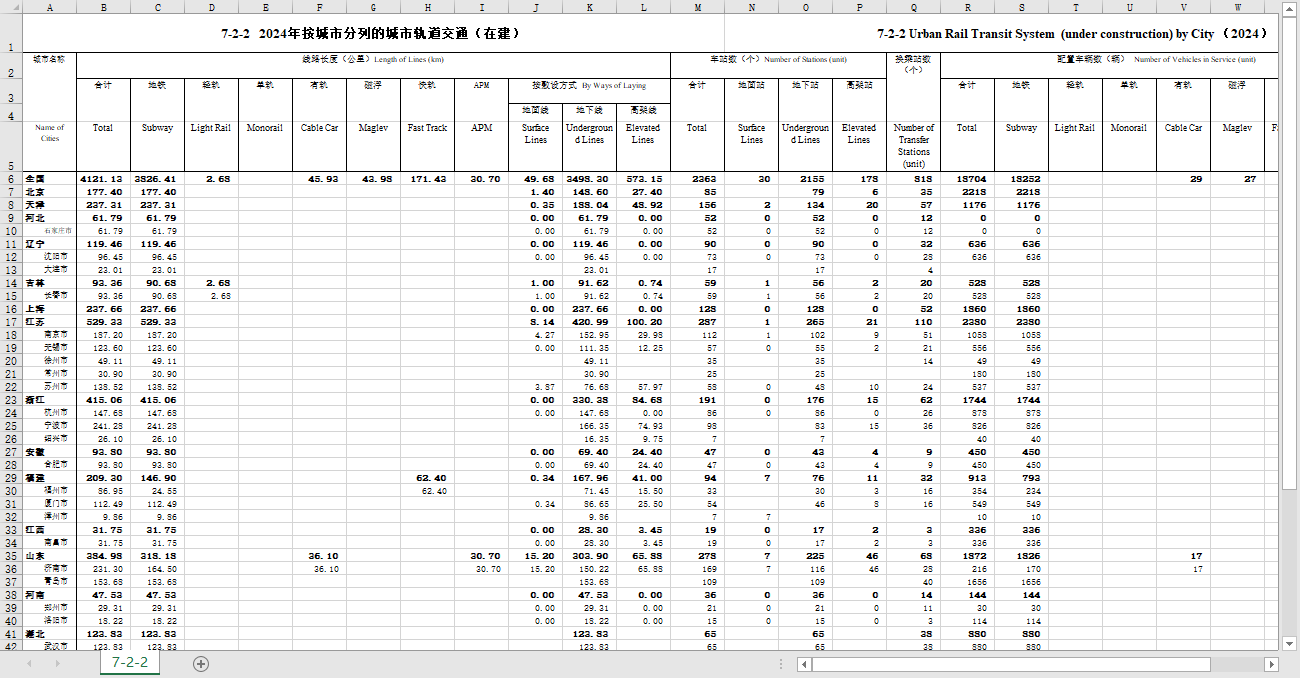Click the cell showing 3498.30
This screenshot has height=678, width=1300.
click(589, 179)
